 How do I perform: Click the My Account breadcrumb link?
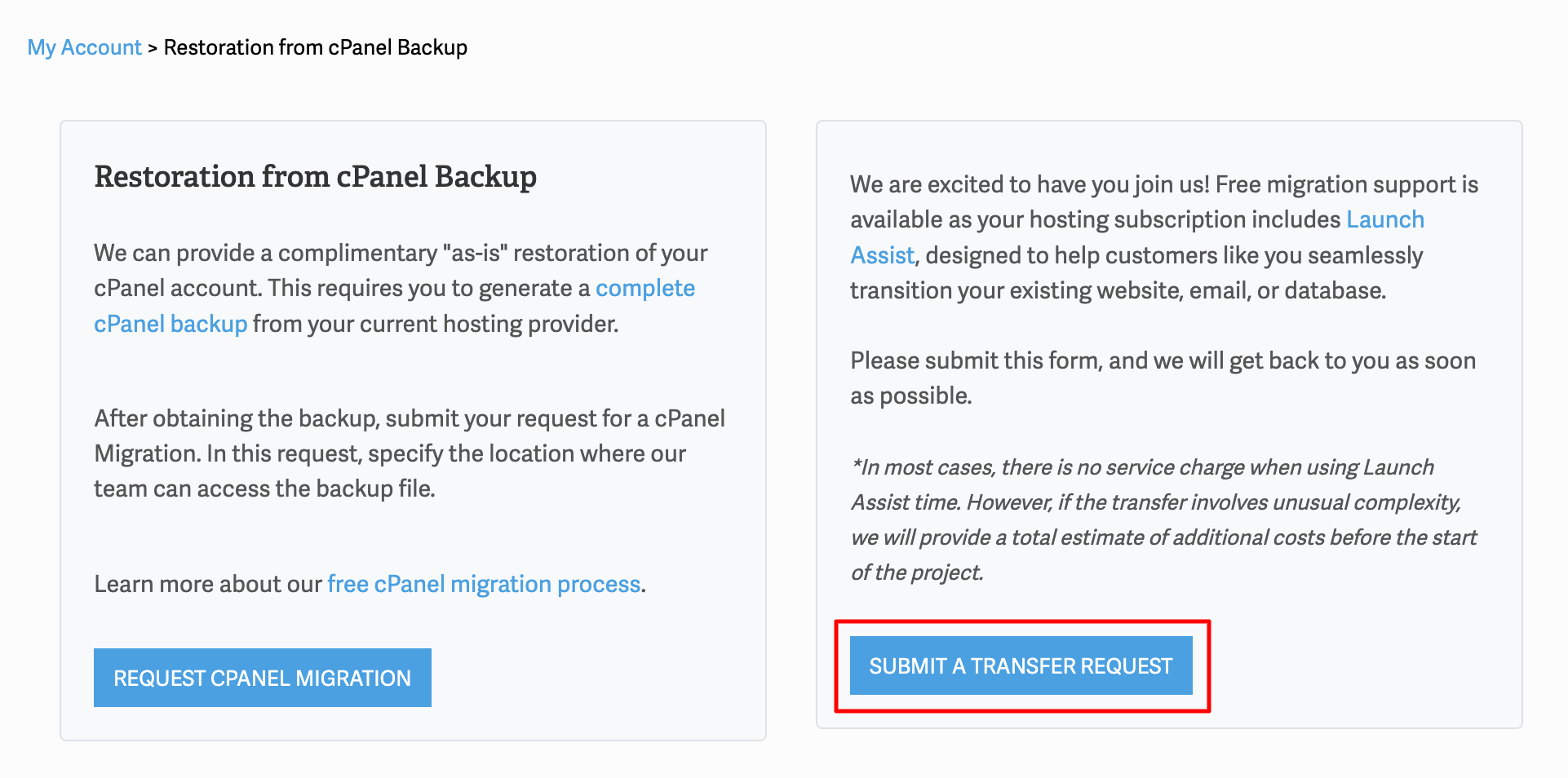[x=84, y=47]
